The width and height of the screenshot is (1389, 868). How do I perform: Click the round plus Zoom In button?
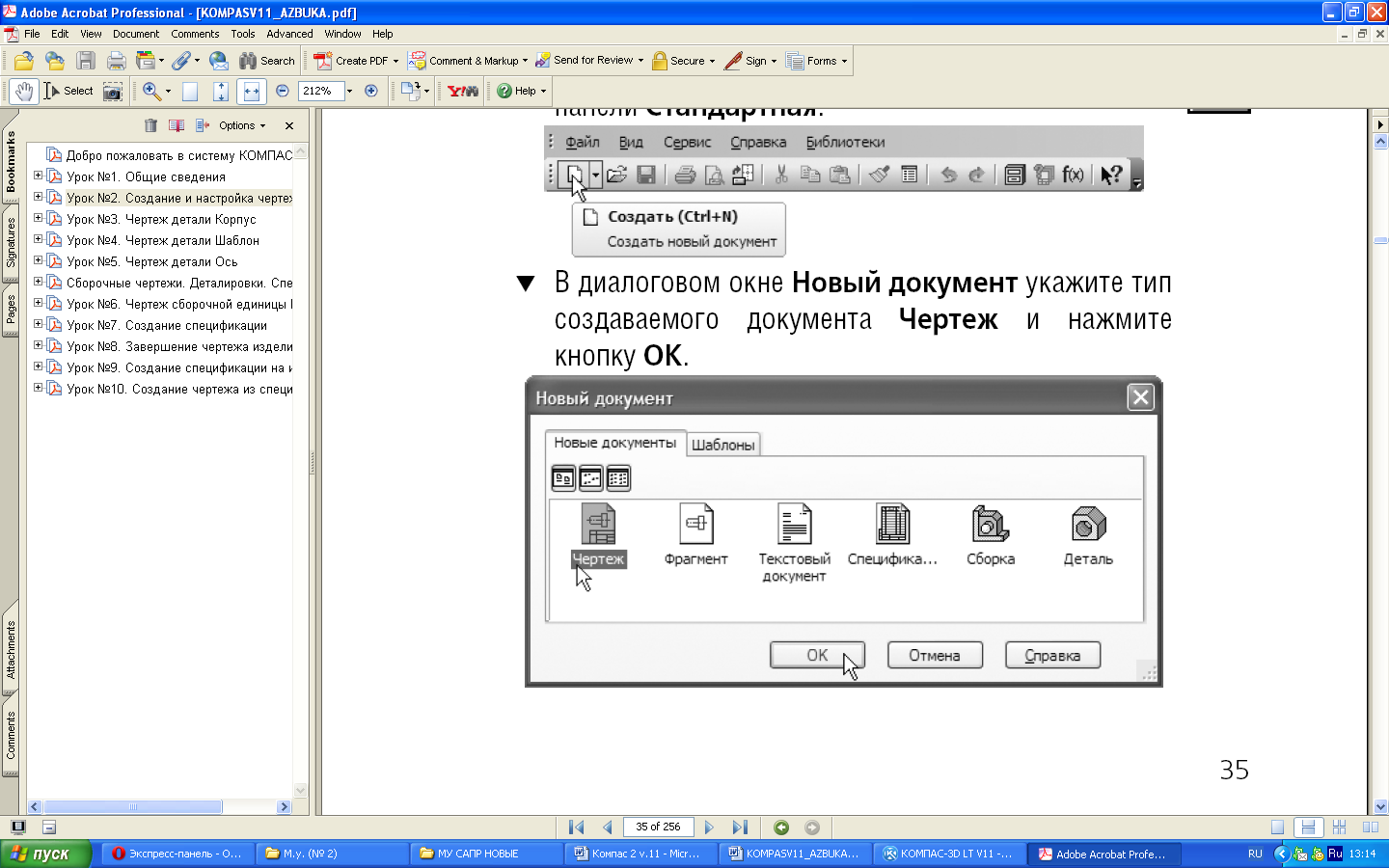[371, 91]
